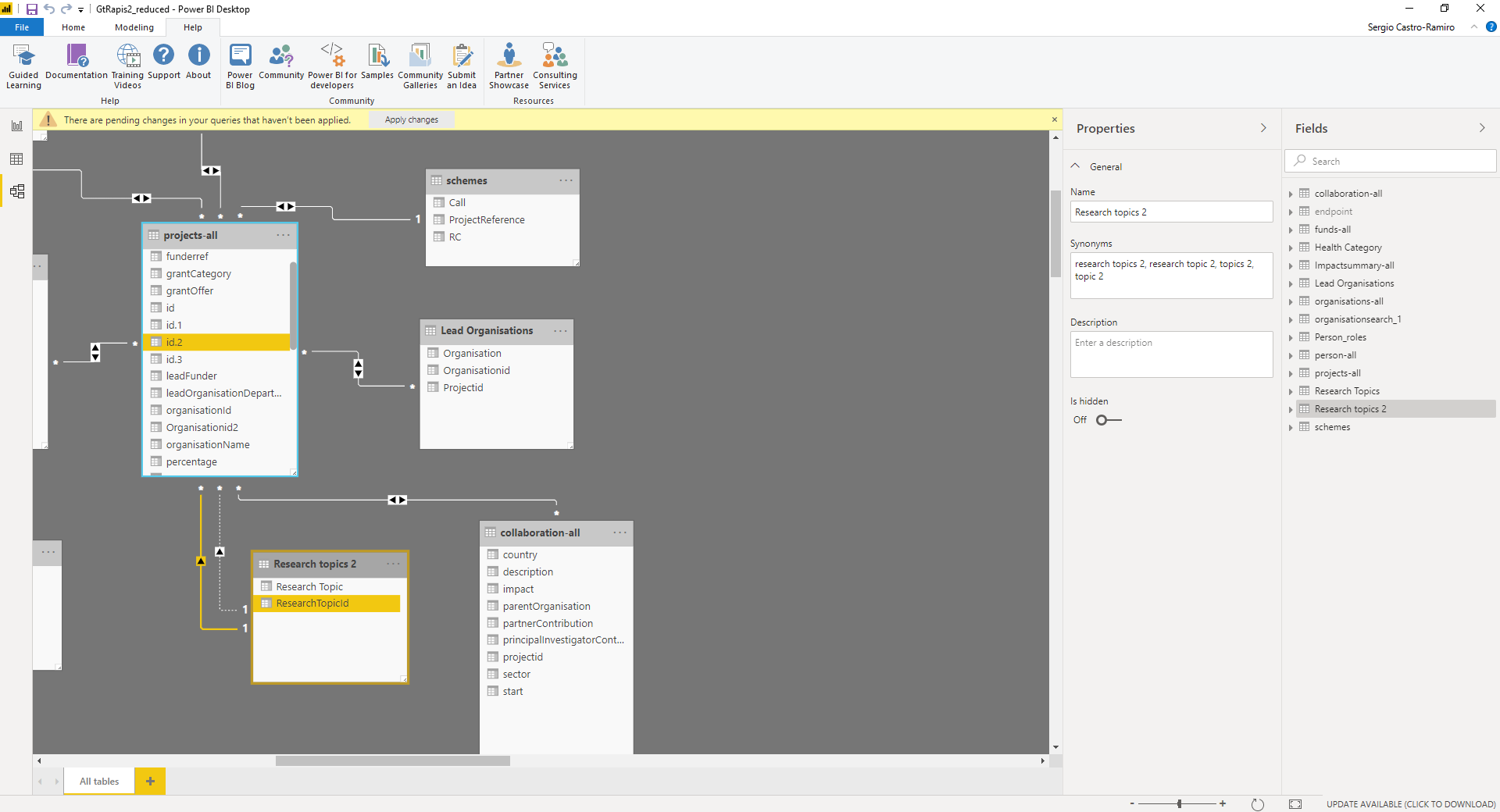This screenshot has height=812, width=1500.
Task: Switch to Model view in sidebar
Action: coord(16,191)
